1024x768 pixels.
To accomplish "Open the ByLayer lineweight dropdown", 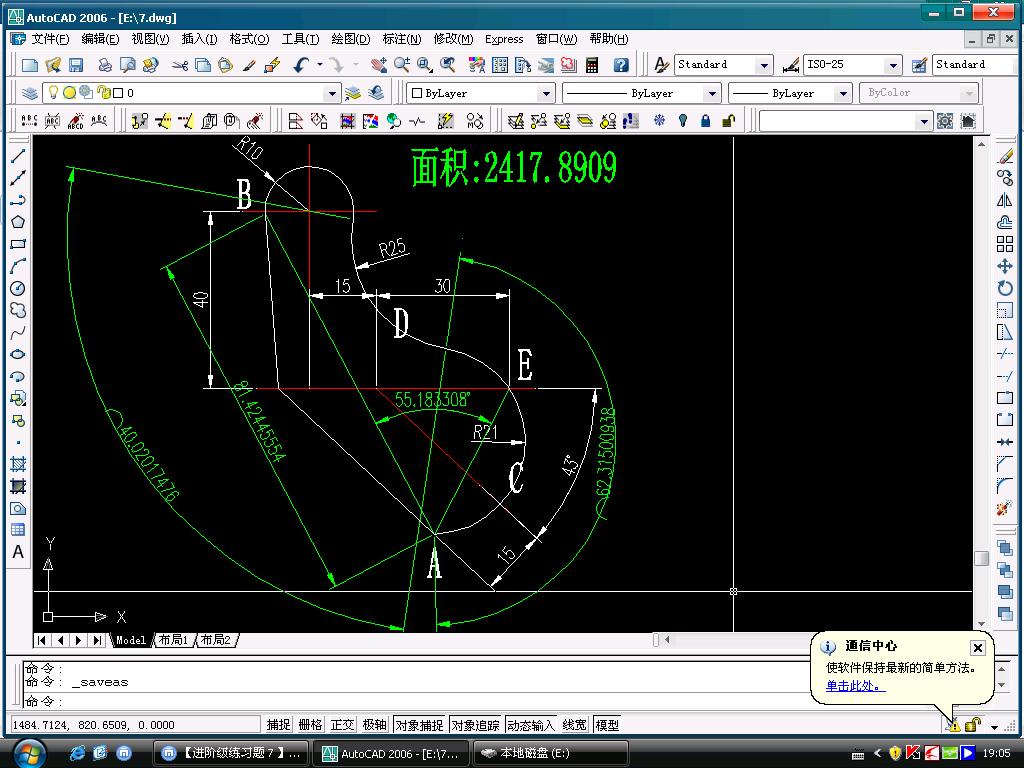I will (843, 93).
